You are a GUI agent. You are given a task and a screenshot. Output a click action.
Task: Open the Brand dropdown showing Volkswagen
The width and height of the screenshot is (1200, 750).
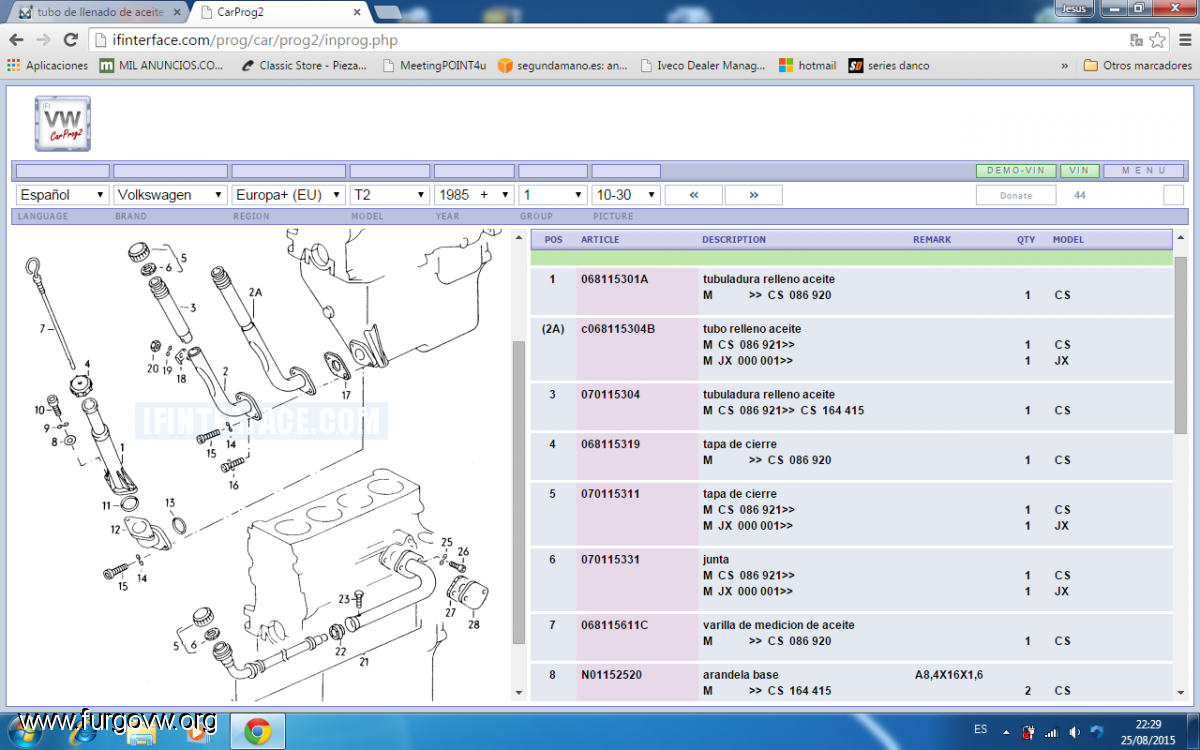pos(170,195)
